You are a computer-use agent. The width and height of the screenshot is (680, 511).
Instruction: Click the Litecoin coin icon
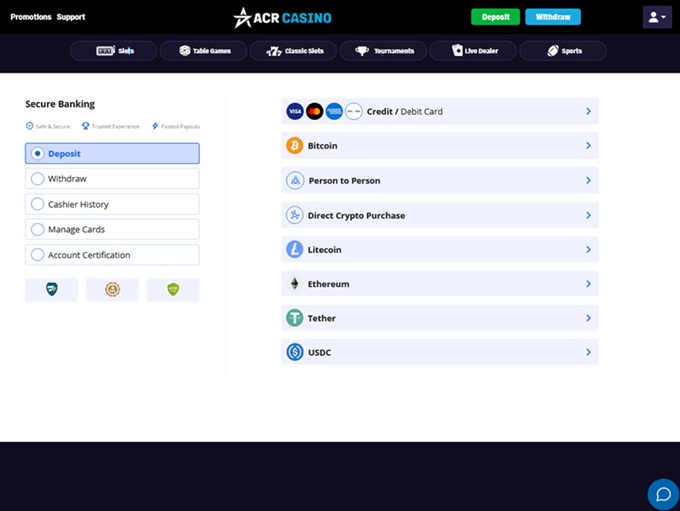click(x=294, y=250)
